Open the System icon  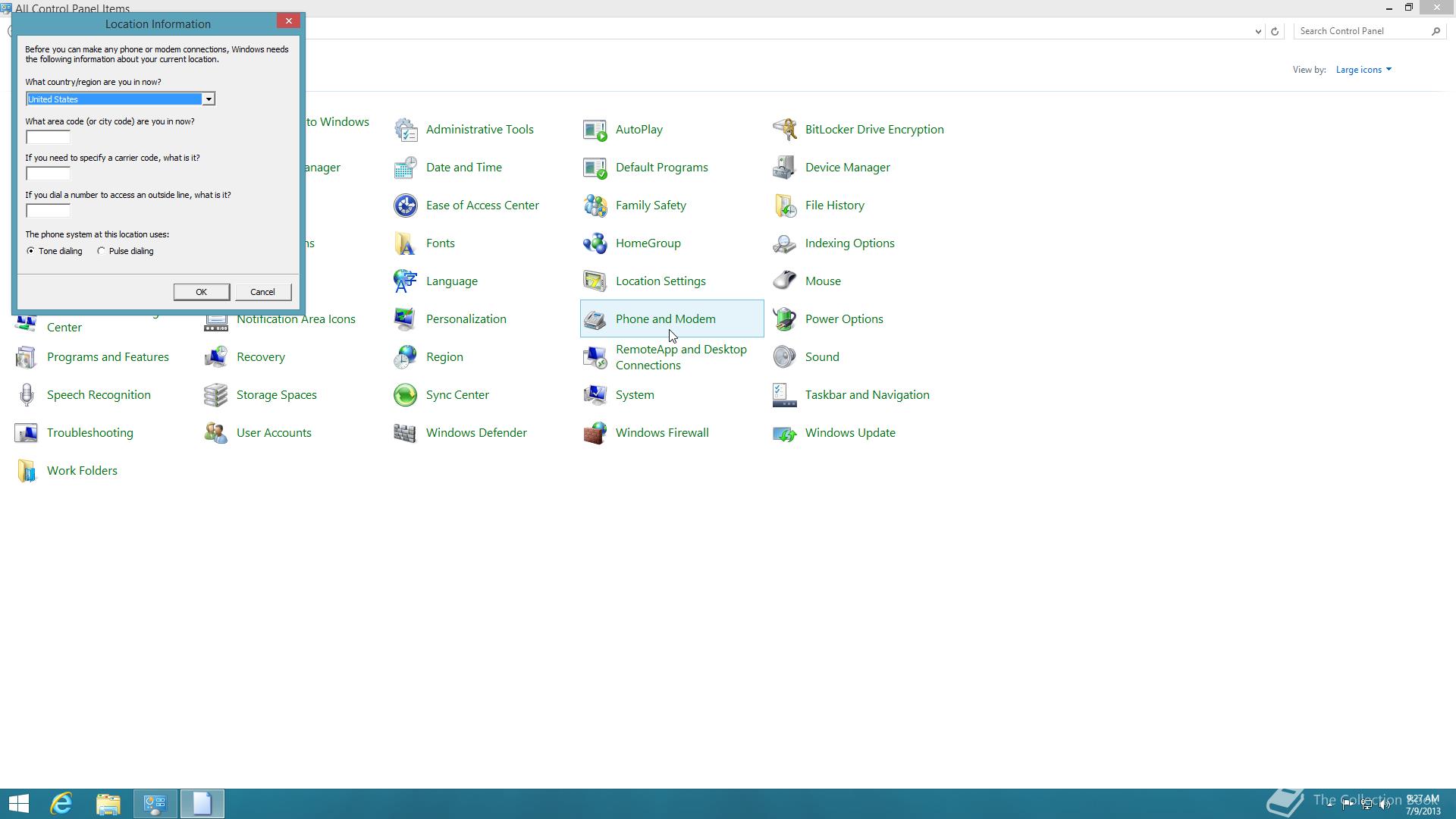point(595,395)
